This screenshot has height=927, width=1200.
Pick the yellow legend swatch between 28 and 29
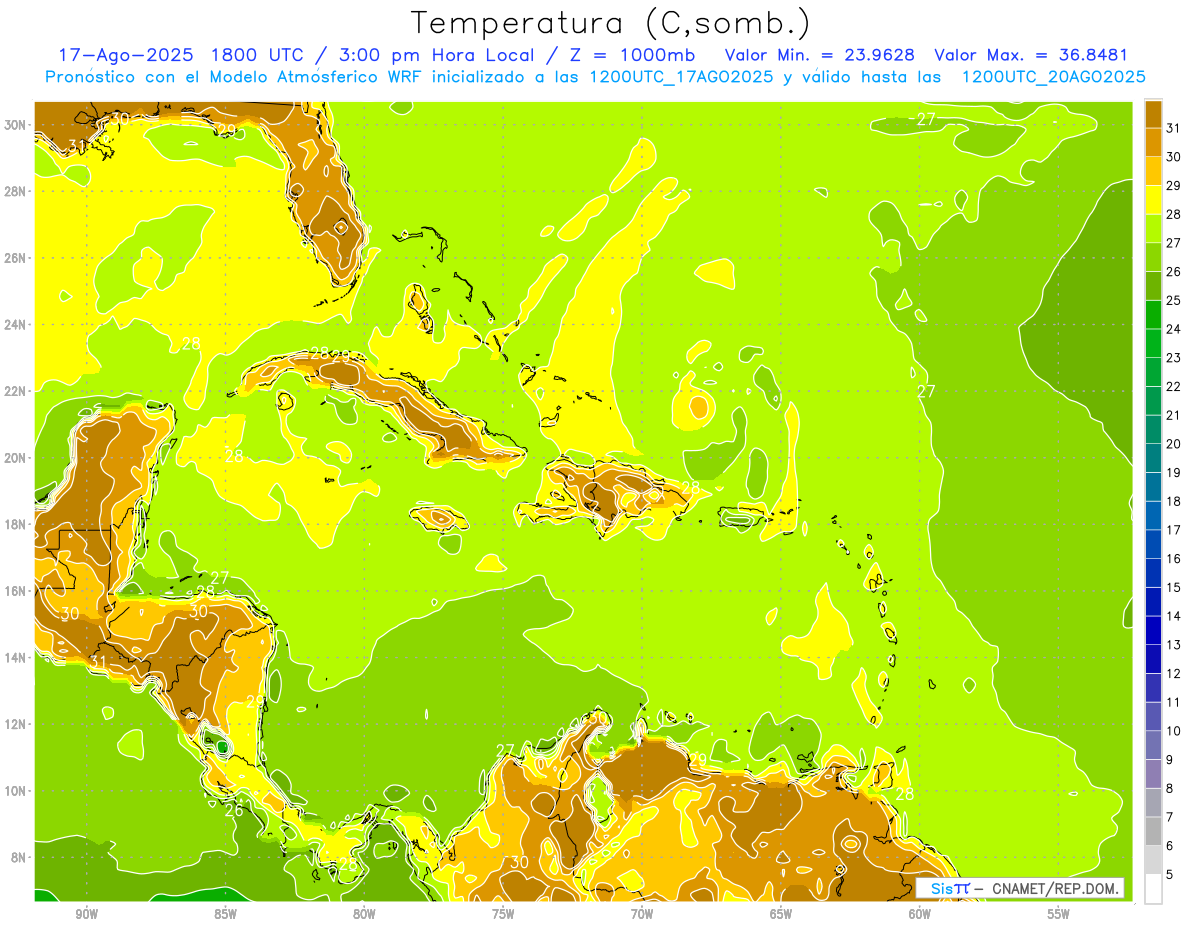(x=1153, y=199)
